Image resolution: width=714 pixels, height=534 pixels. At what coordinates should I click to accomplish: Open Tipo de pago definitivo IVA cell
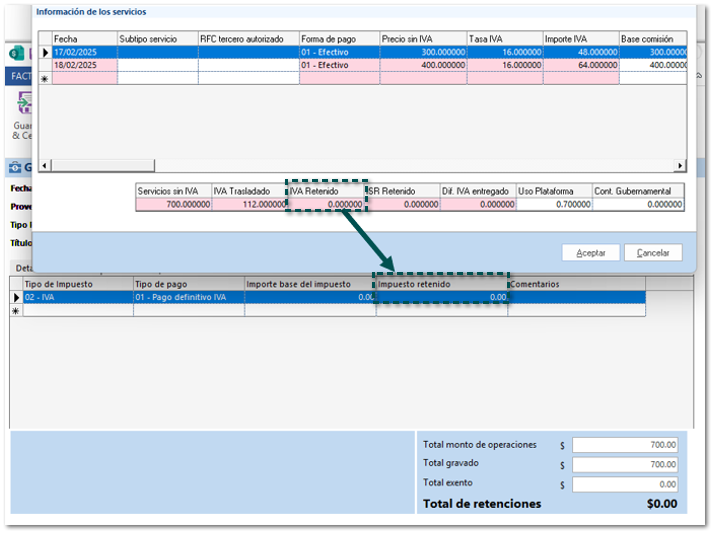coord(188,297)
